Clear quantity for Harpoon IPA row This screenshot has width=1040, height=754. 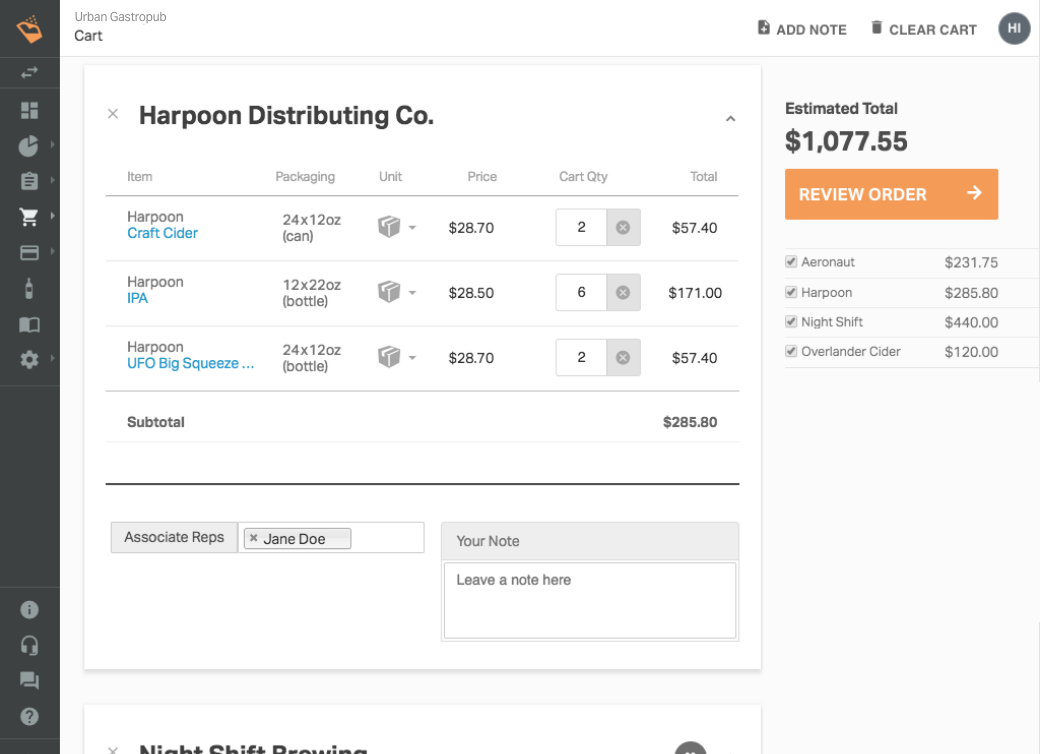coord(623,292)
